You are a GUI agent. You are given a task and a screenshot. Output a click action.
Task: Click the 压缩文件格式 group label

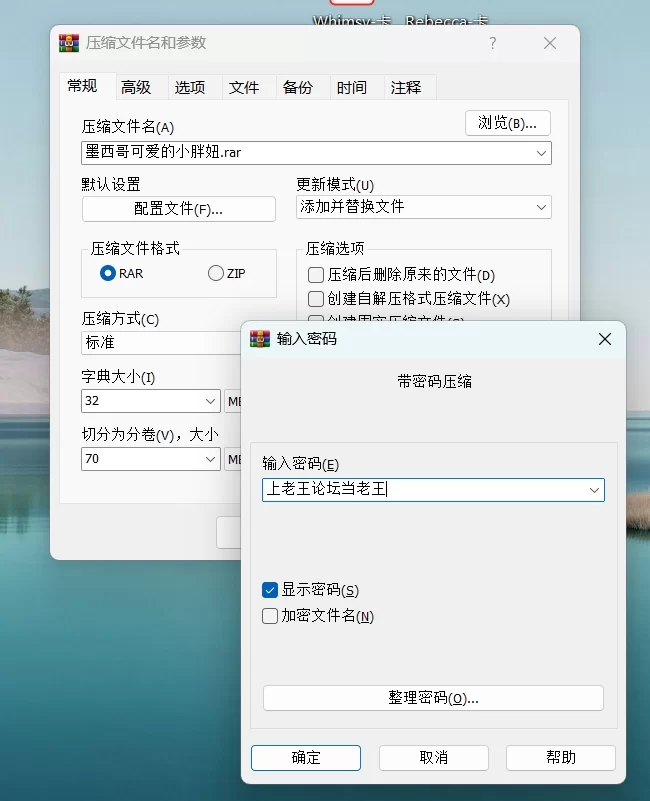135,249
